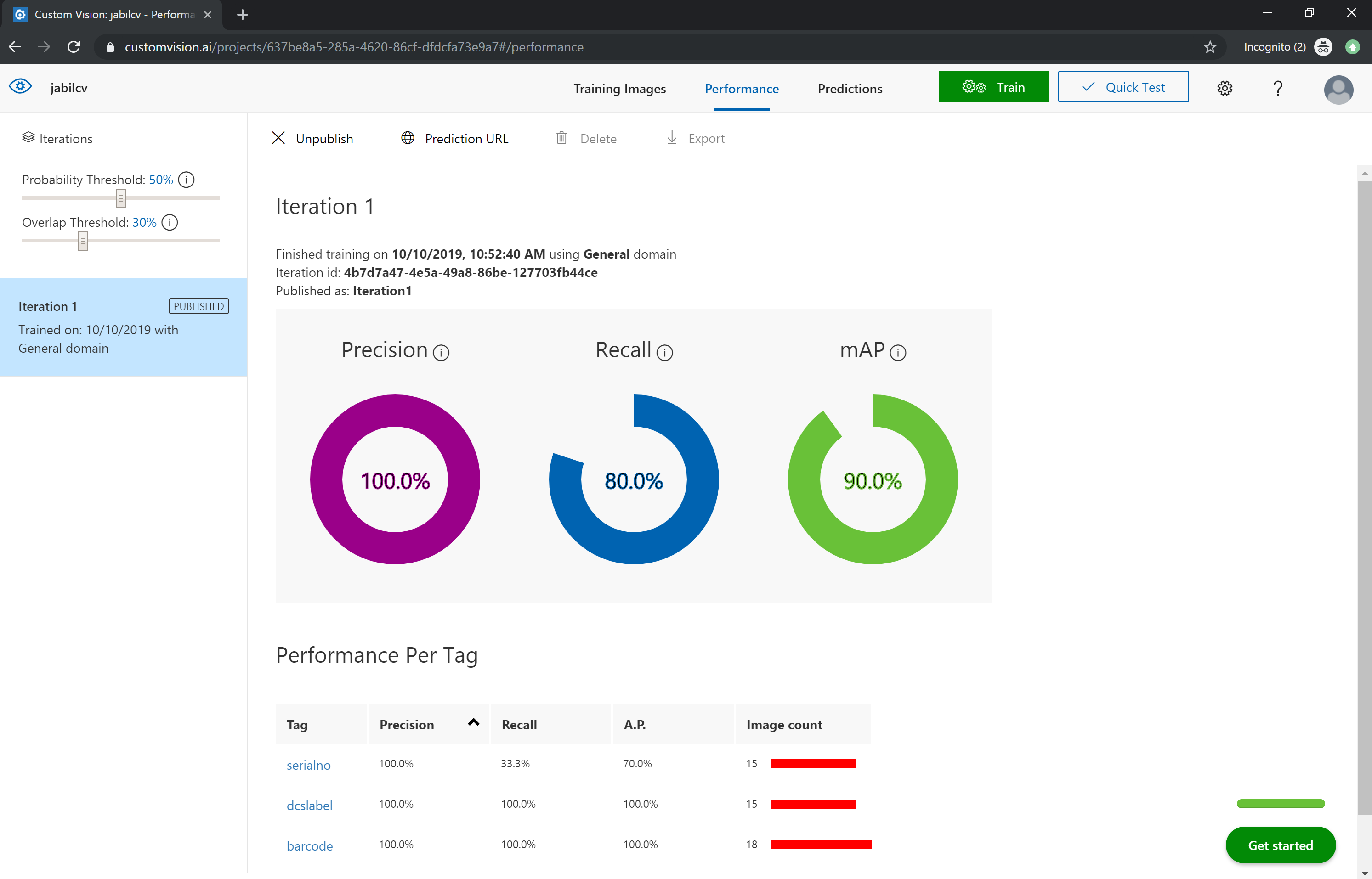Image resolution: width=1372 pixels, height=879 pixels.
Task: Click the Custom Vision eye logo
Action: pos(21,87)
